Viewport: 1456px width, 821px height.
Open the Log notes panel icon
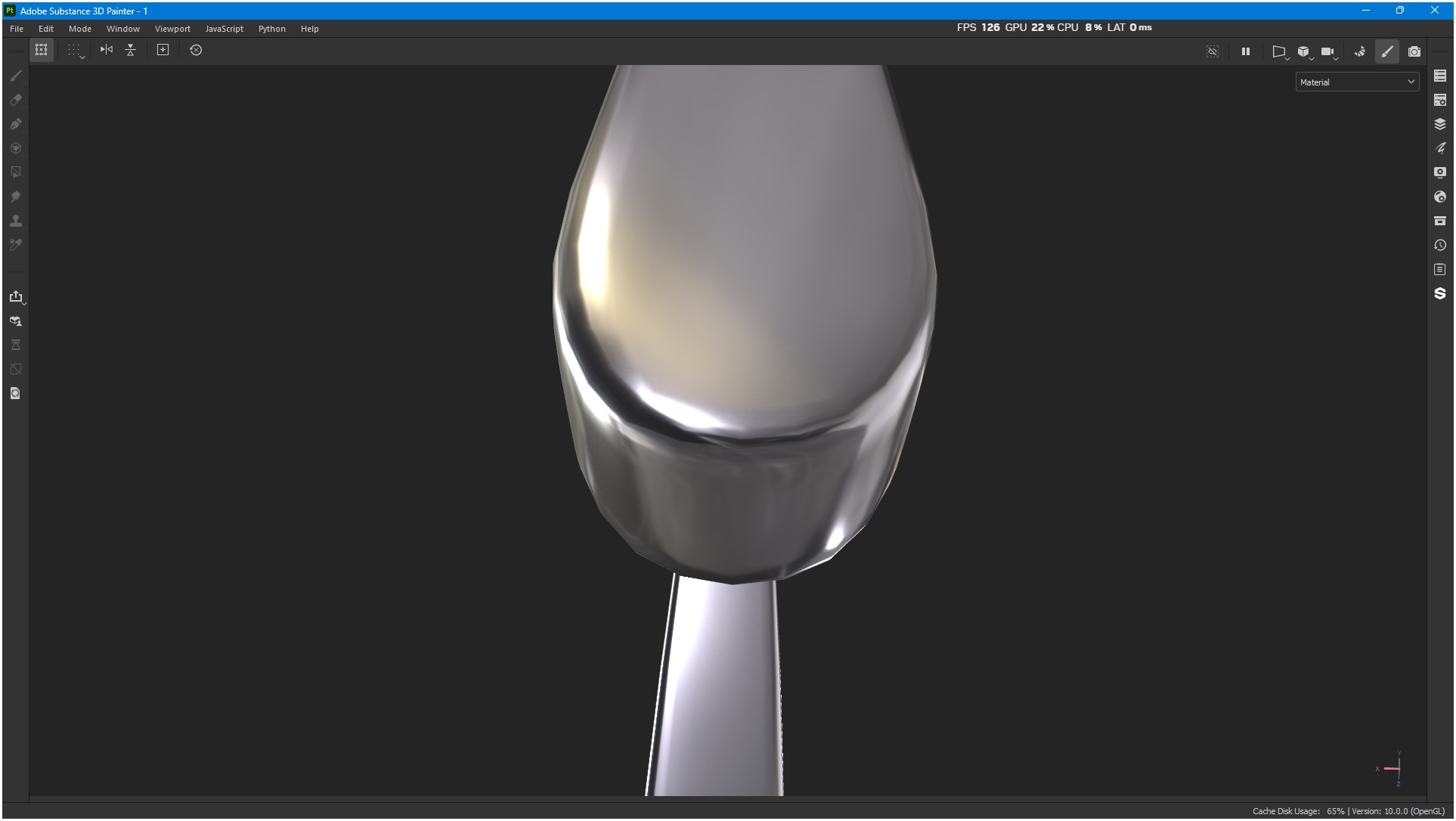tap(1439, 269)
